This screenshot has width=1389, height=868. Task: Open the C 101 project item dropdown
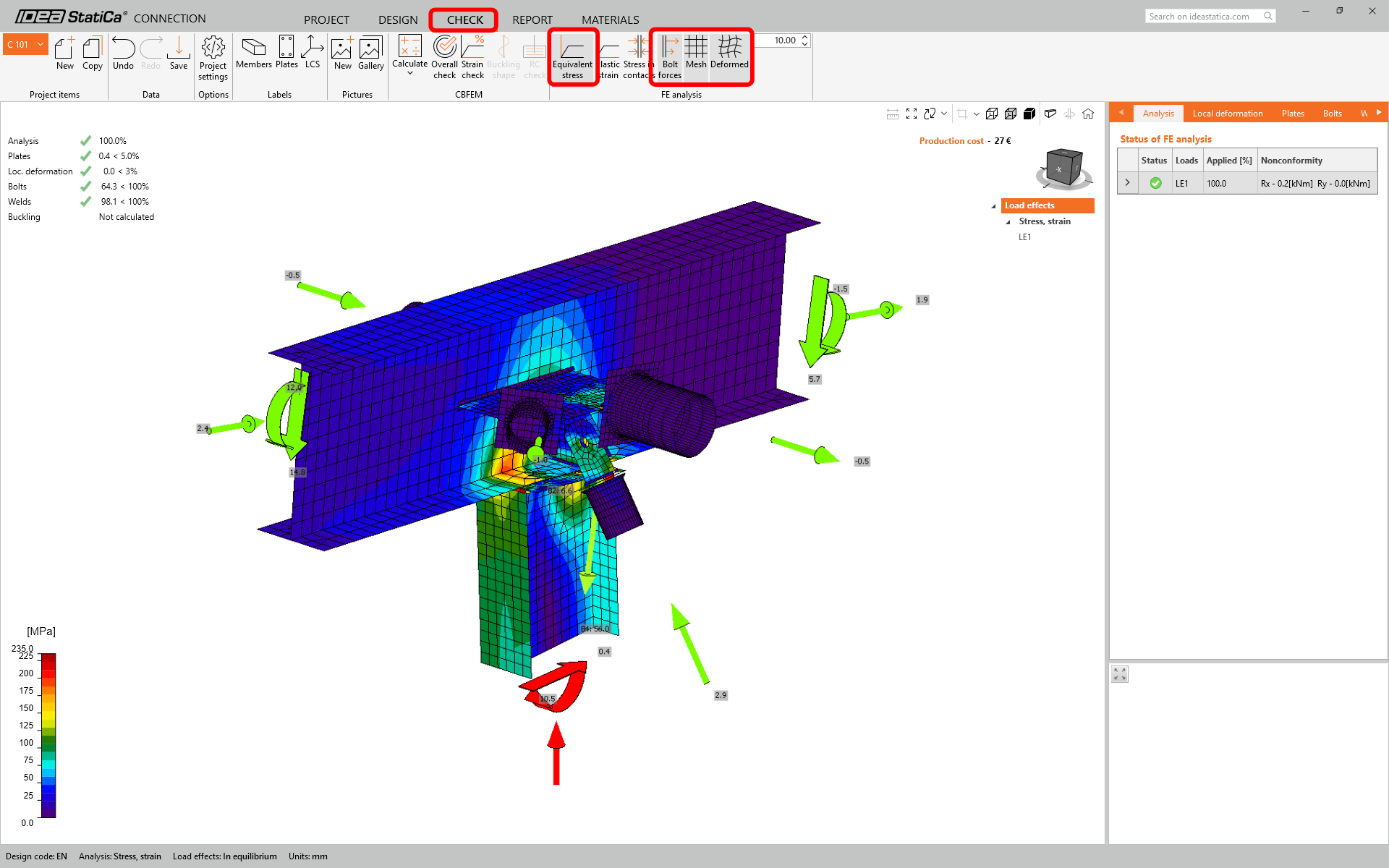click(41, 45)
